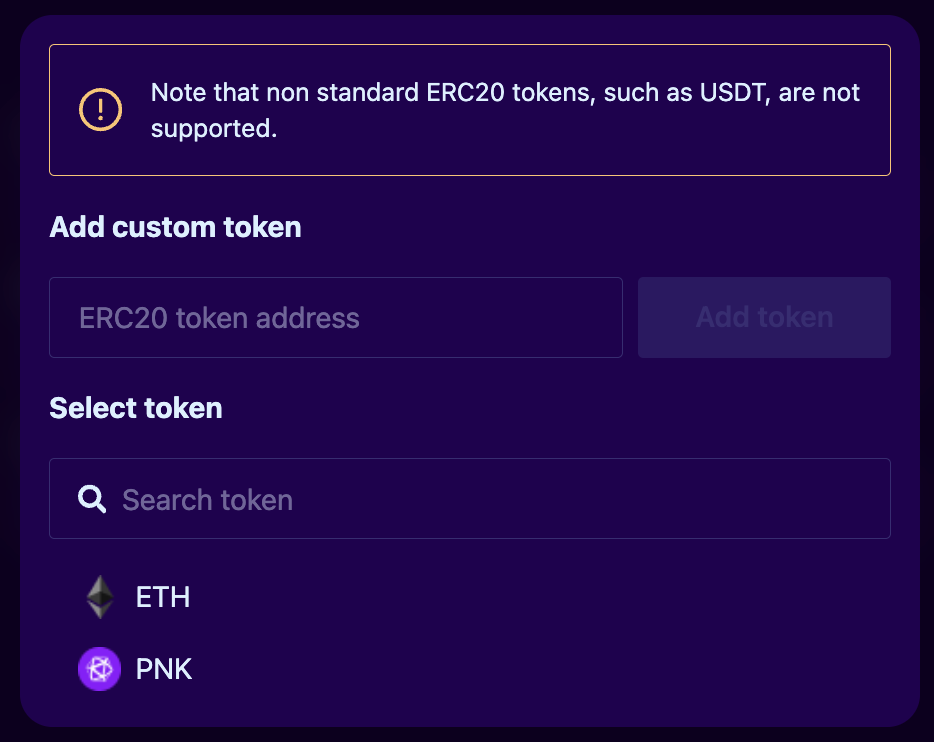This screenshot has width=934, height=742.
Task: Click the 'Add custom token' heading
Action: 175,227
